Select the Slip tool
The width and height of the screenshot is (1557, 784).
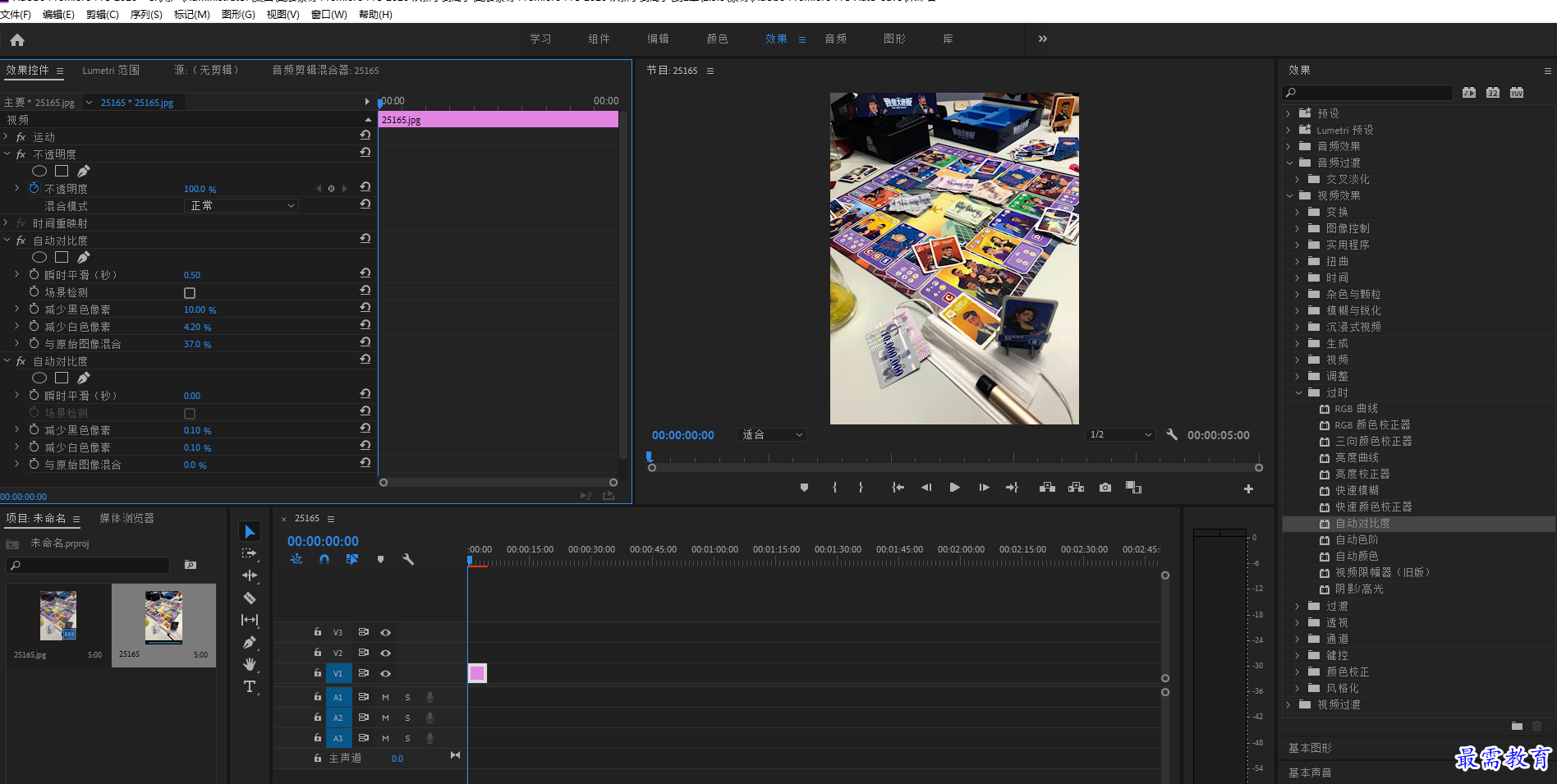[x=250, y=621]
